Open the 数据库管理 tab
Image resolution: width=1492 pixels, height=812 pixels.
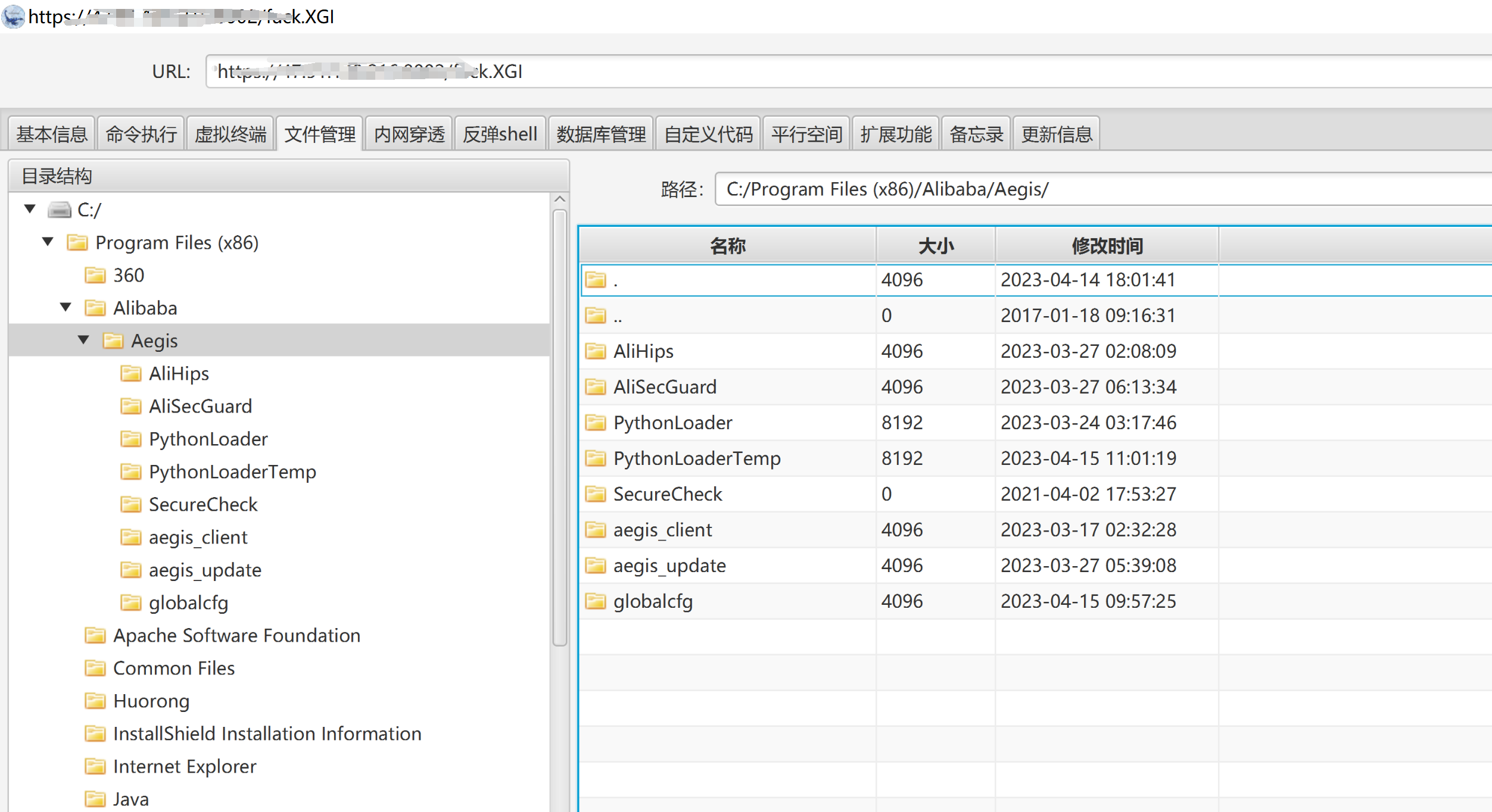coord(601,135)
